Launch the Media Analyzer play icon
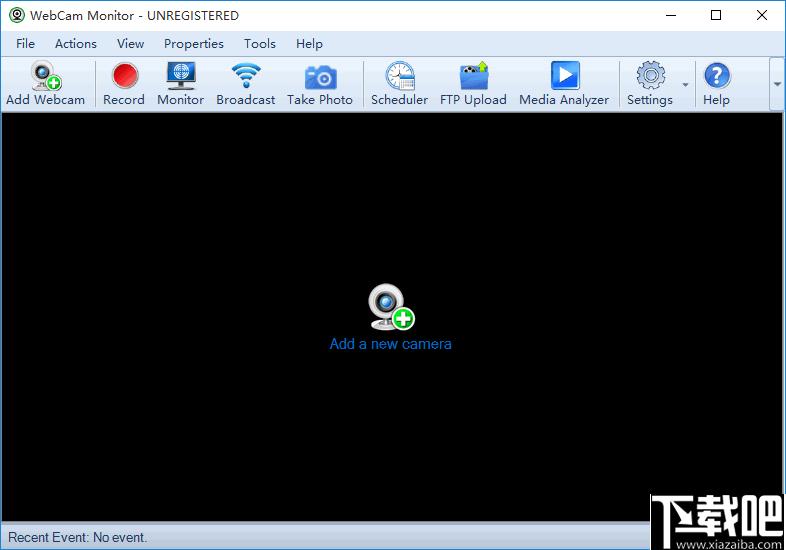The height and width of the screenshot is (550, 786). pyautogui.click(x=564, y=76)
